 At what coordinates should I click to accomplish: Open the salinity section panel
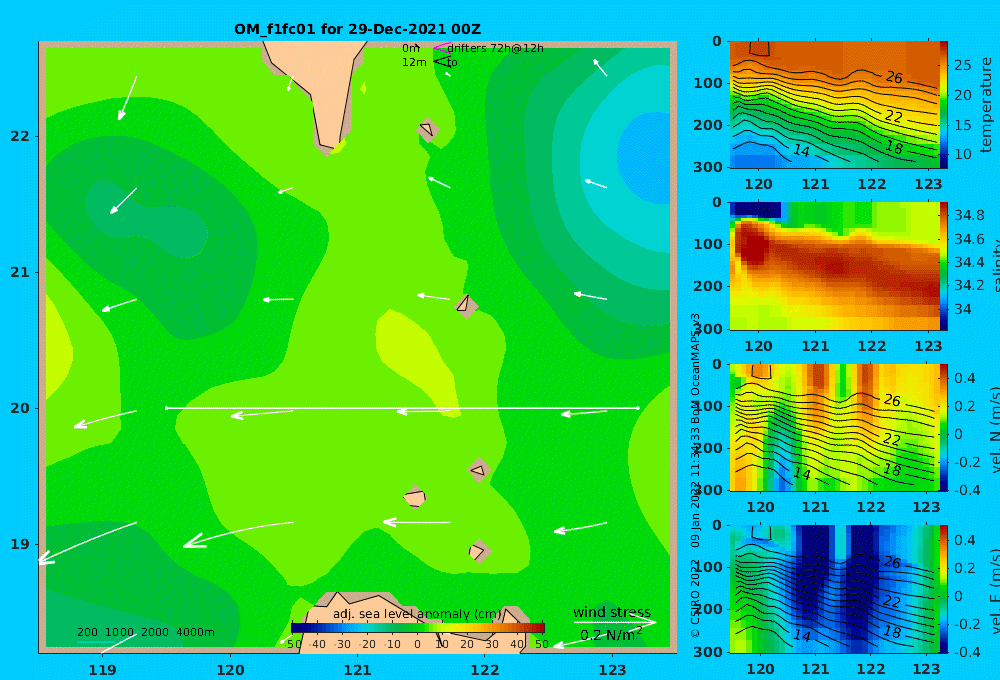pos(834,266)
